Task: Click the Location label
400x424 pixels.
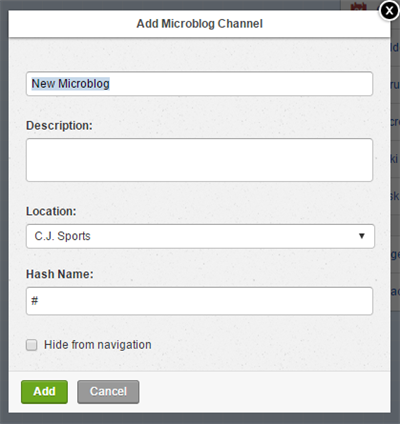Action: (x=51, y=211)
